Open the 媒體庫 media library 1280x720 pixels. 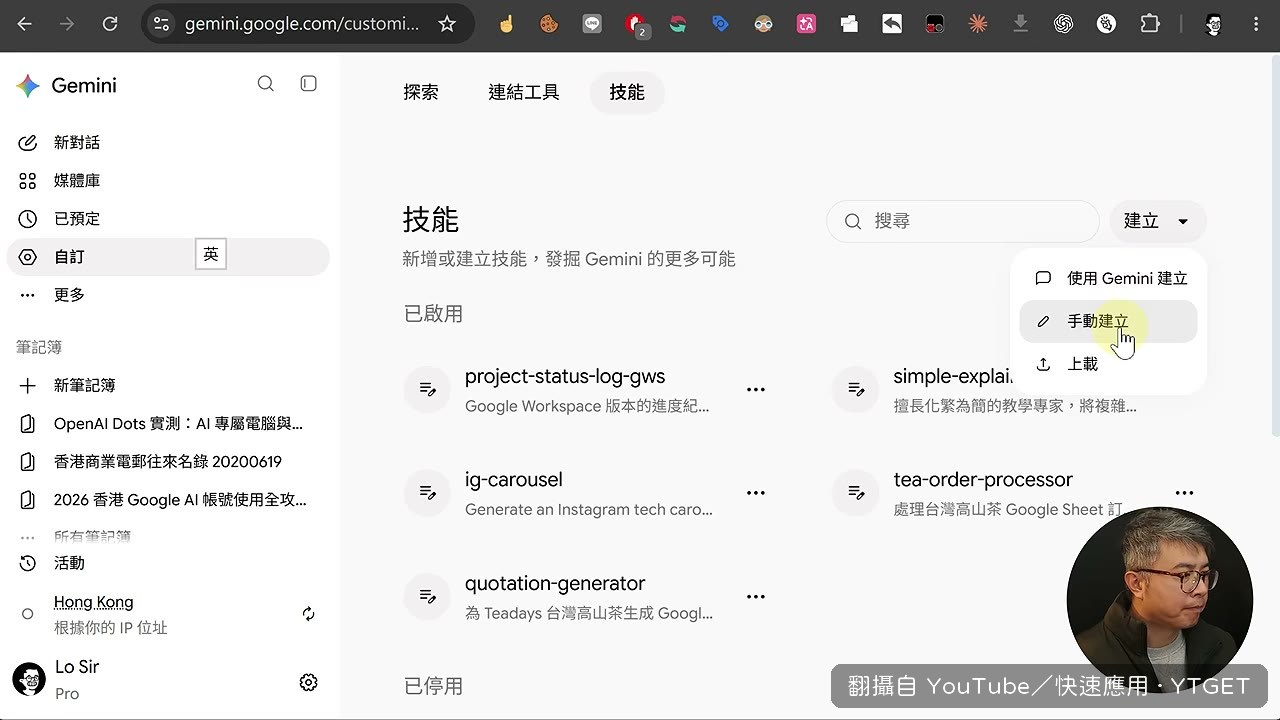point(168,181)
